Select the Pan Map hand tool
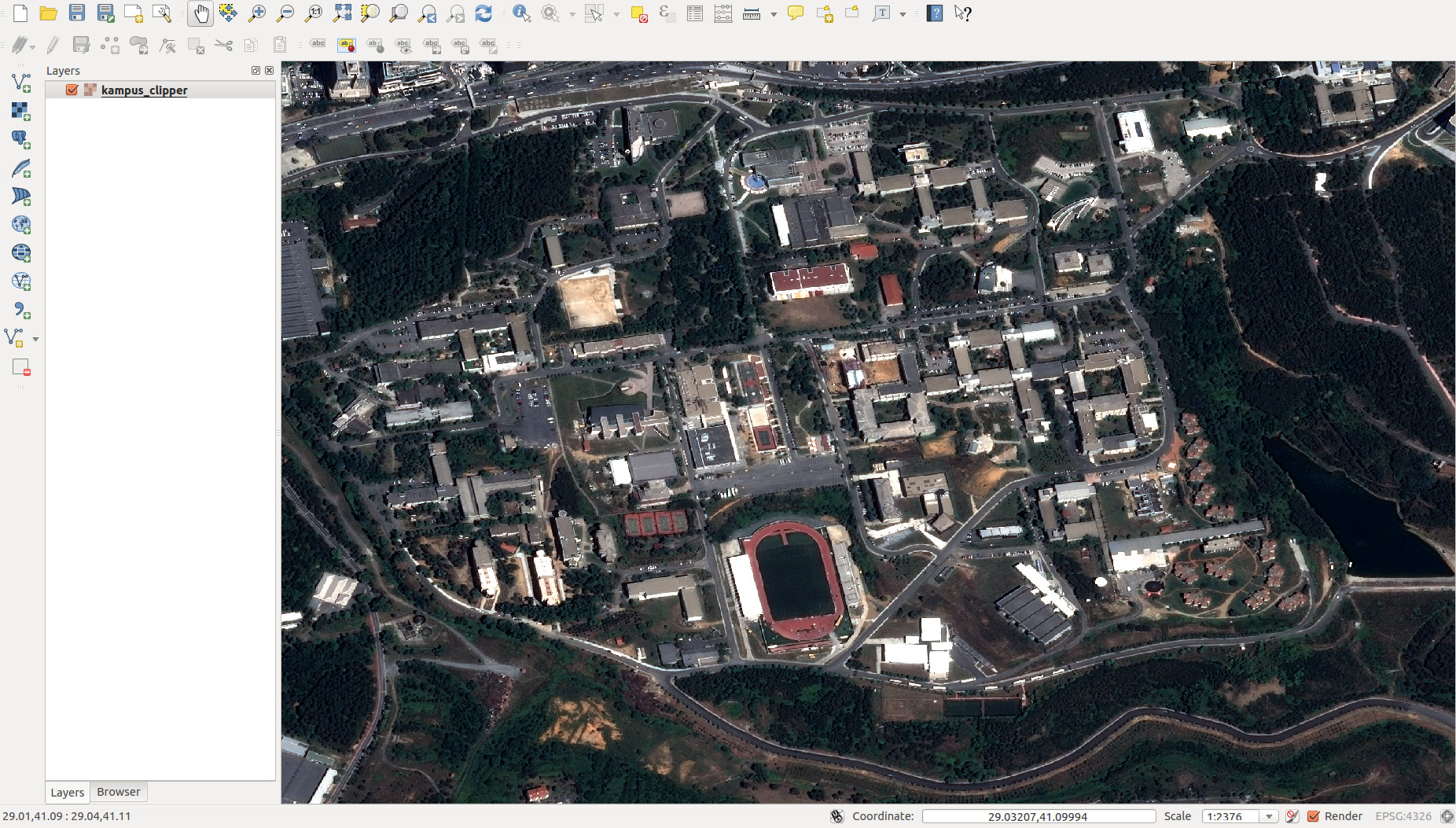 (x=200, y=13)
